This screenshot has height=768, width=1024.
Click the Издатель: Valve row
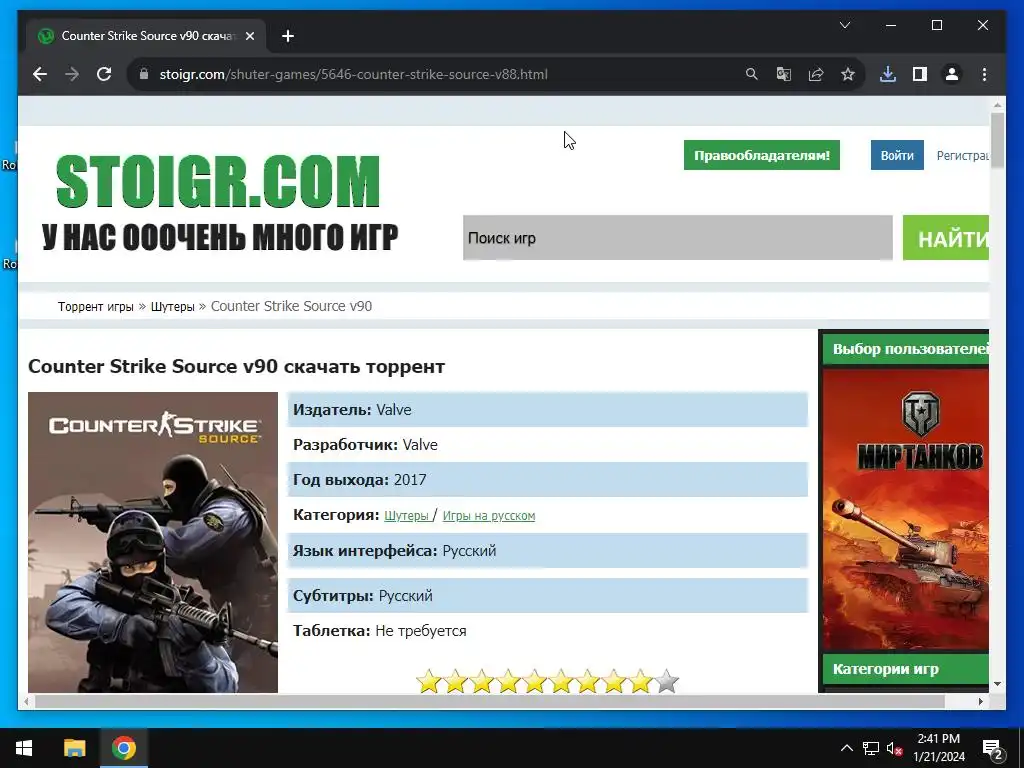click(x=548, y=410)
